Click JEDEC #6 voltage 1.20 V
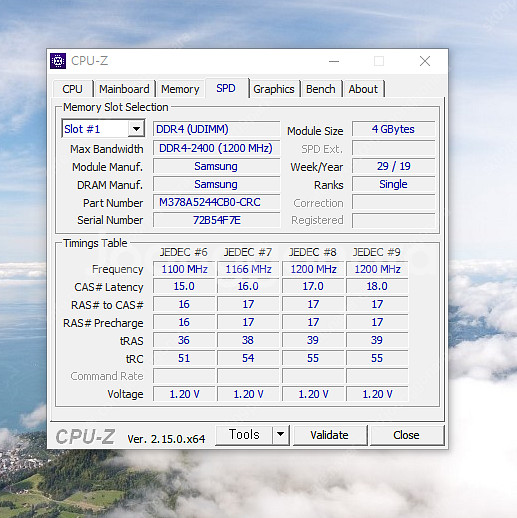517x518 pixels. click(184, 394)
